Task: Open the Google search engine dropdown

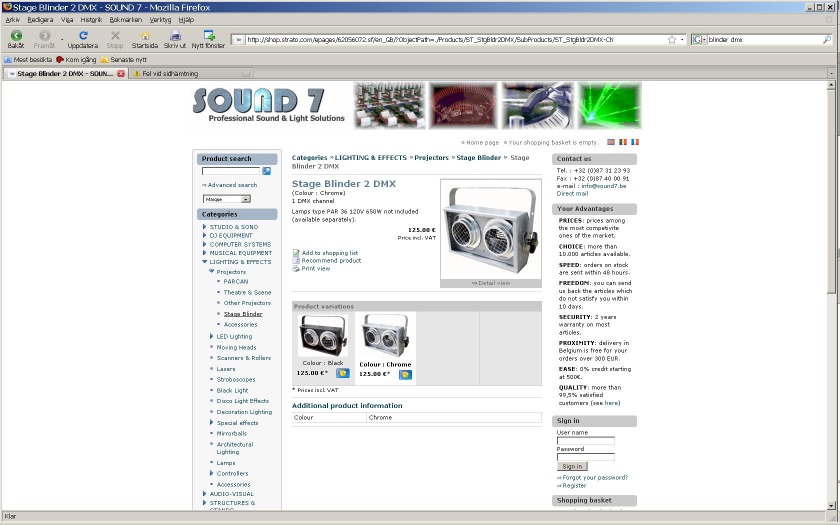Action: (x=699, y=40)
